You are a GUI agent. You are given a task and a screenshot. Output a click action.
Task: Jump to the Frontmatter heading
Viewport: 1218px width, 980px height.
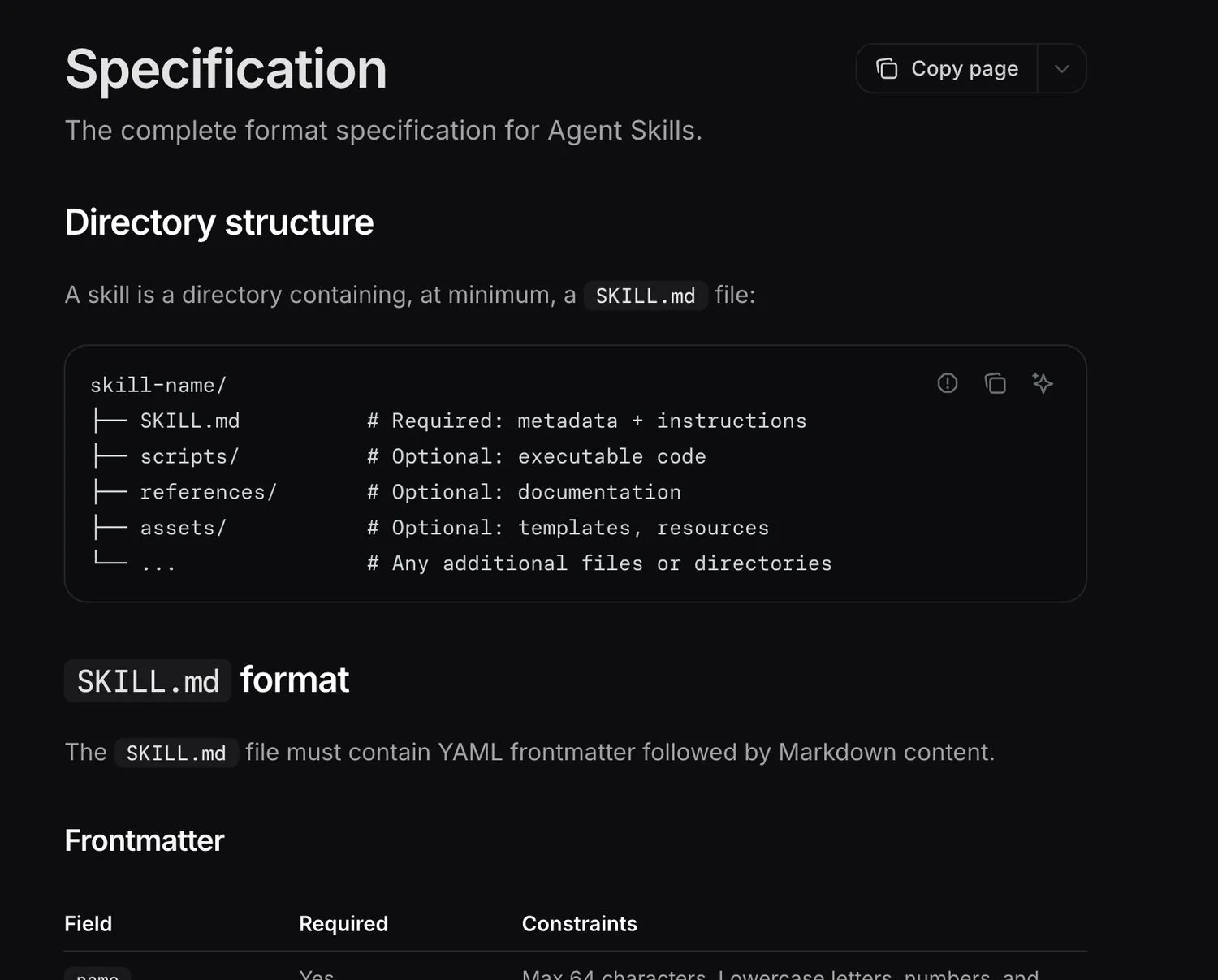(145, 840)
